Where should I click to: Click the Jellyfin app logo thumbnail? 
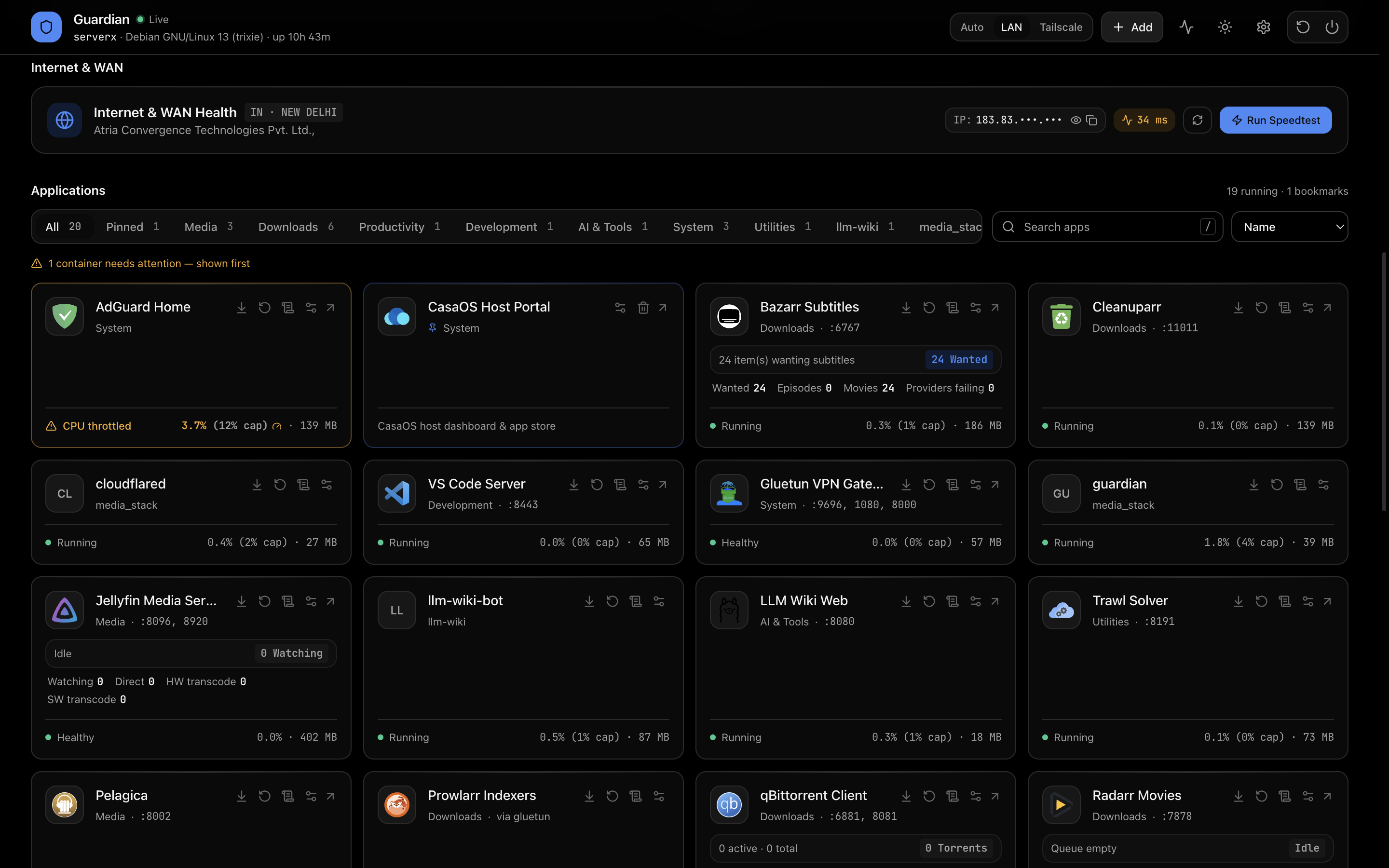64,610
